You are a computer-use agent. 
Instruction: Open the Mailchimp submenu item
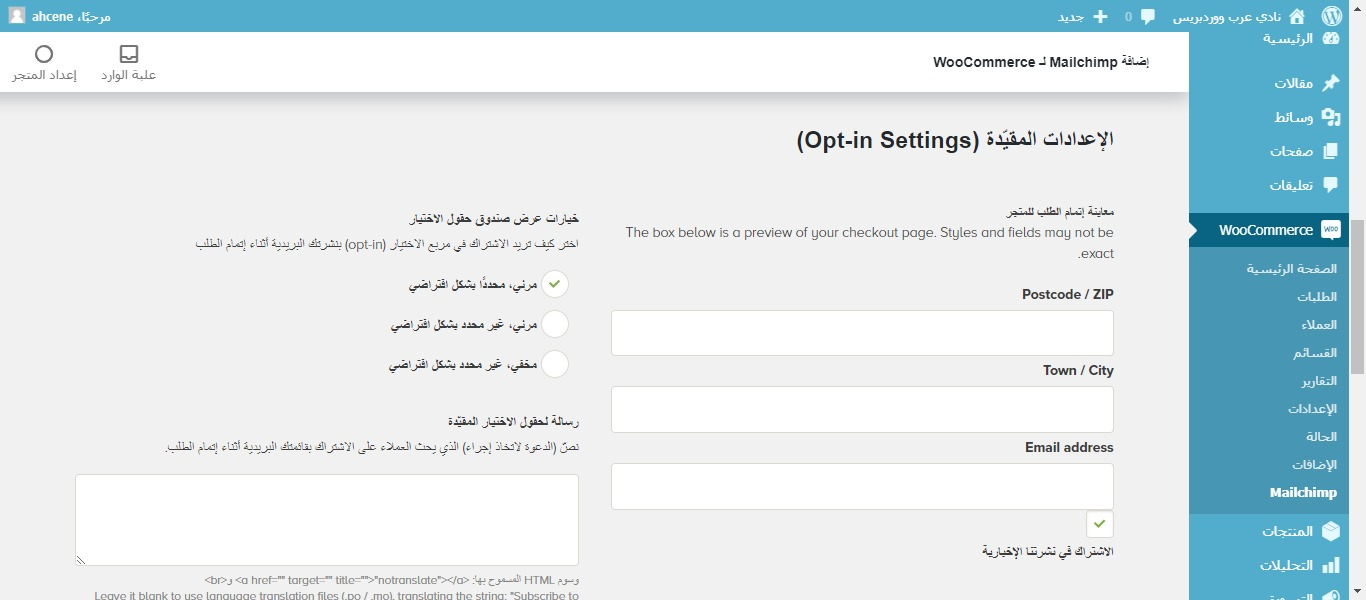coord(1303,492)
